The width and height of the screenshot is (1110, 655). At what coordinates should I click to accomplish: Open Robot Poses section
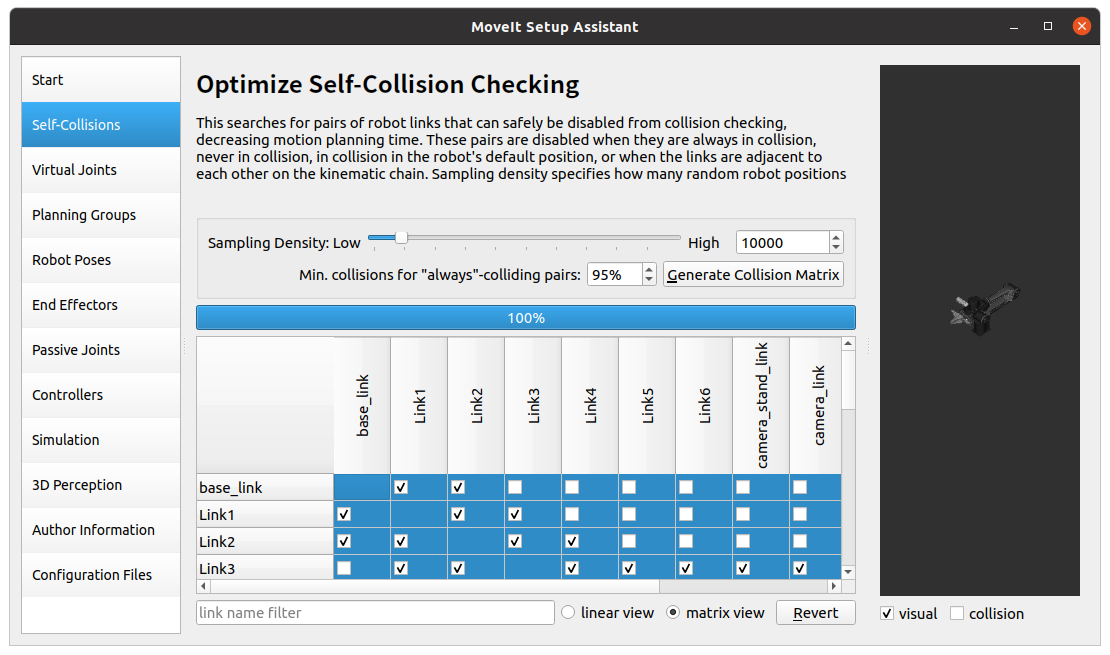pyautogui.click(x=101, y=260)
